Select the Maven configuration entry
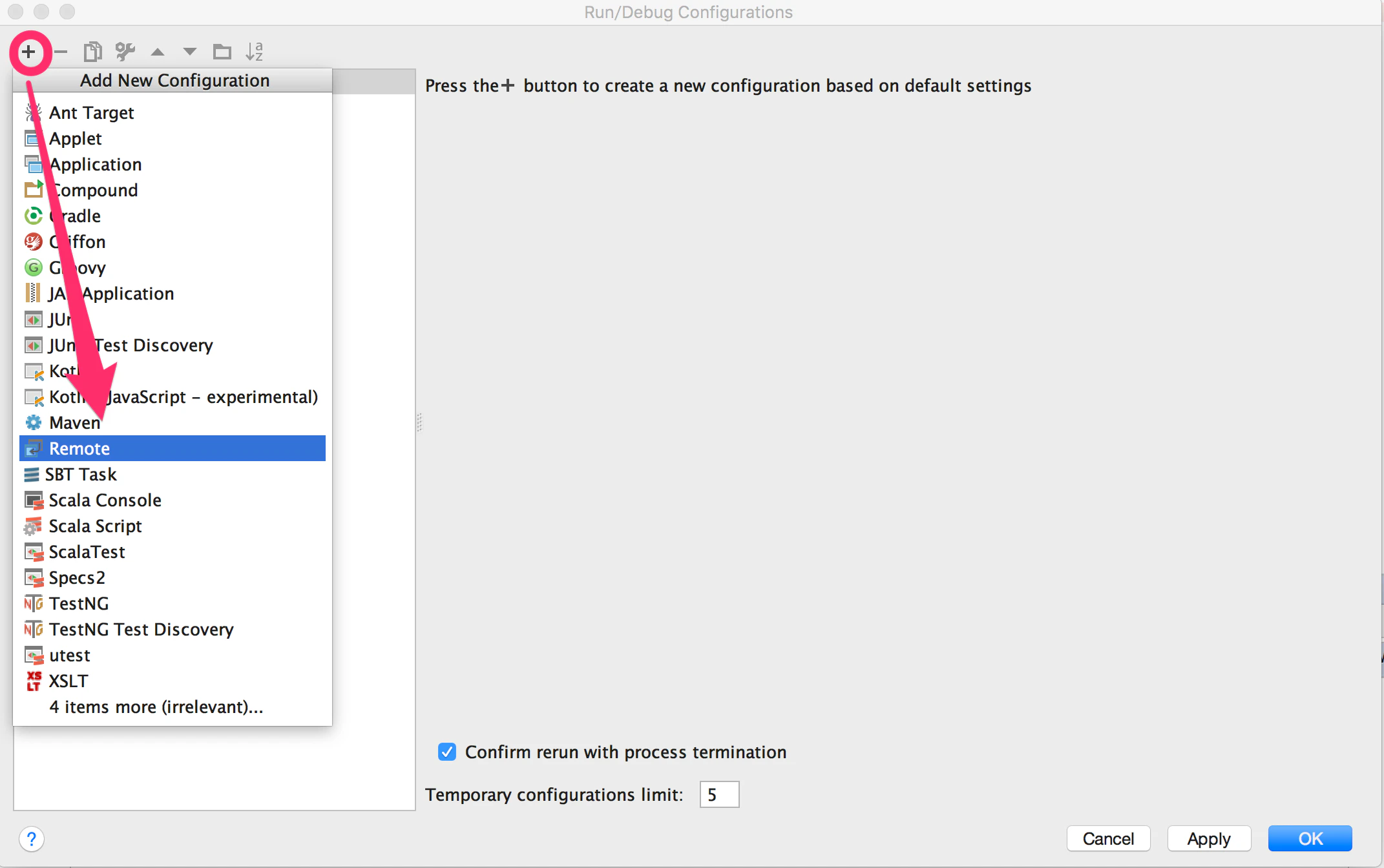1384x868 pixels. 173,422
